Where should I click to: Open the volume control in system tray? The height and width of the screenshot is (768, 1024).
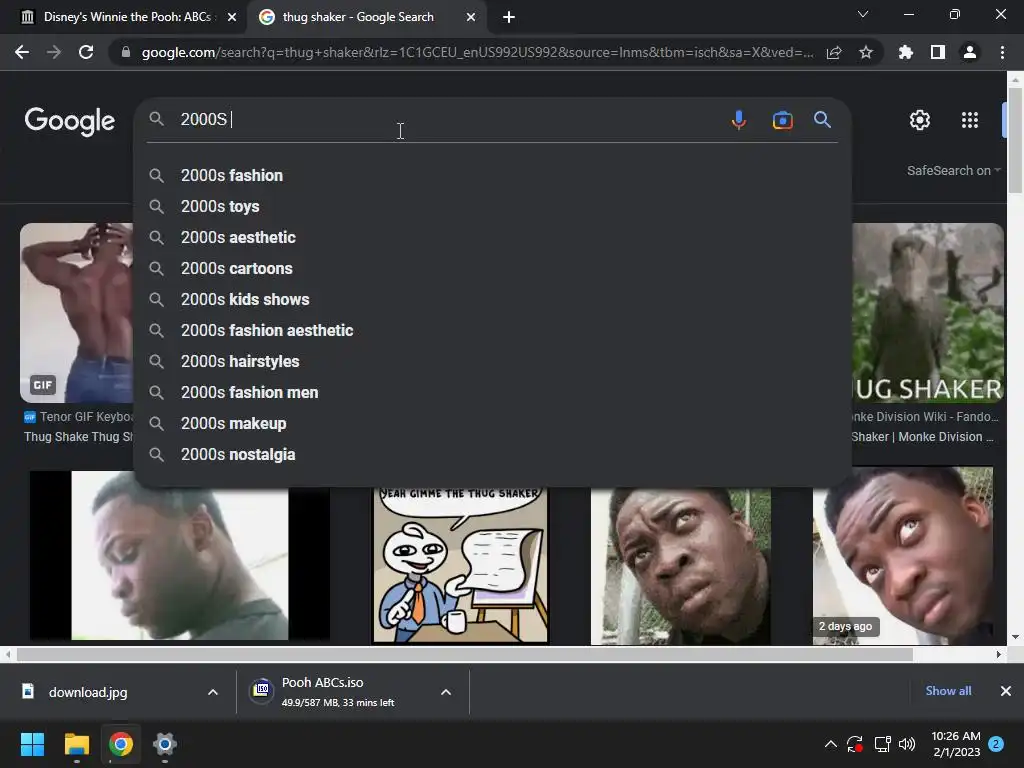pos(907,744)
